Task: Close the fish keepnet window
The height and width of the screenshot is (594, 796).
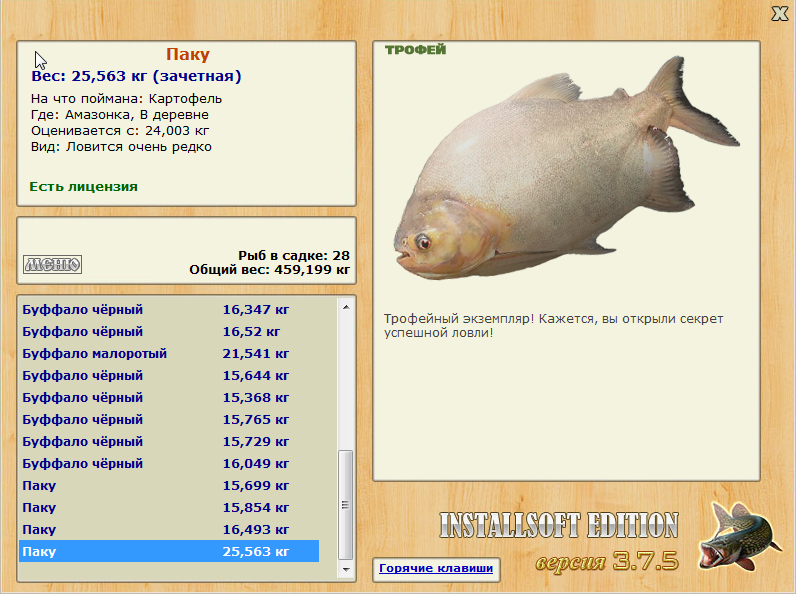Action: coord(780,14)
